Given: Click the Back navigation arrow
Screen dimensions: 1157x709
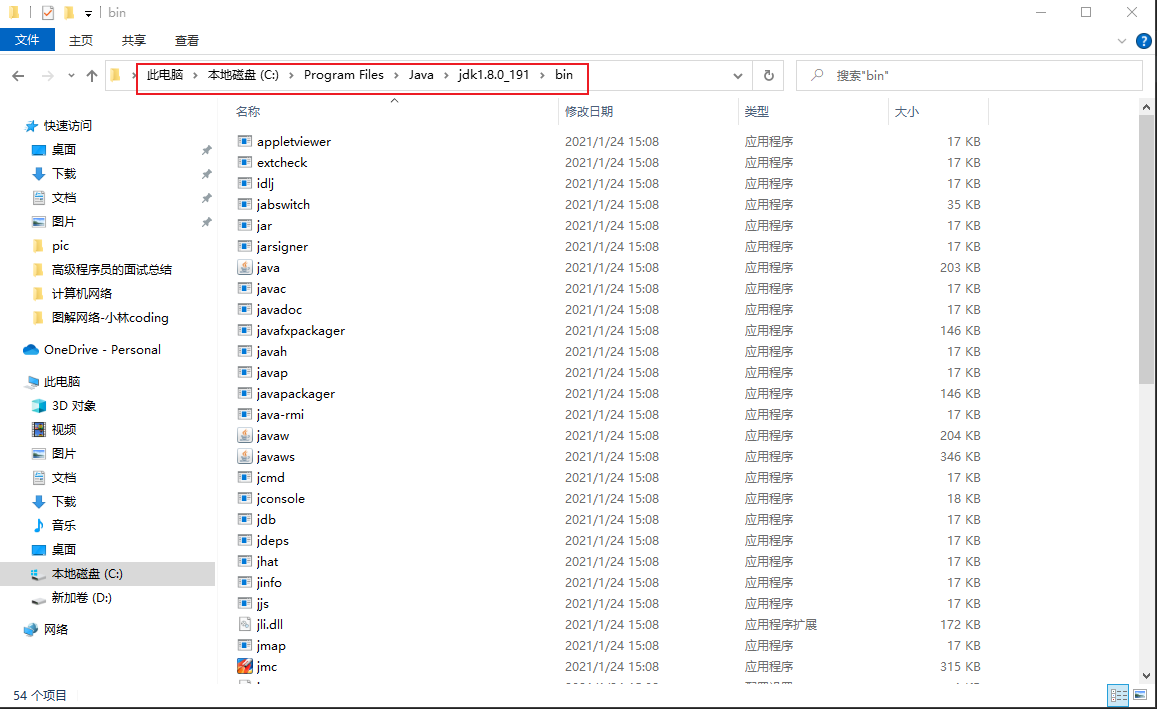Looking at the screenshot, I should 18,75.
